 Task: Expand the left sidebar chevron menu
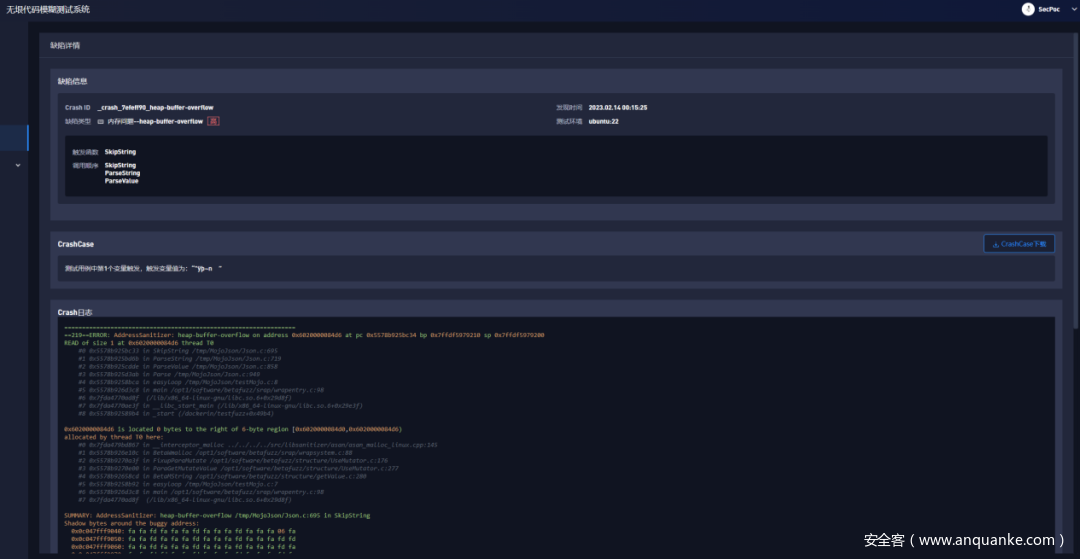pyautogui.click(x=17, y=166)
